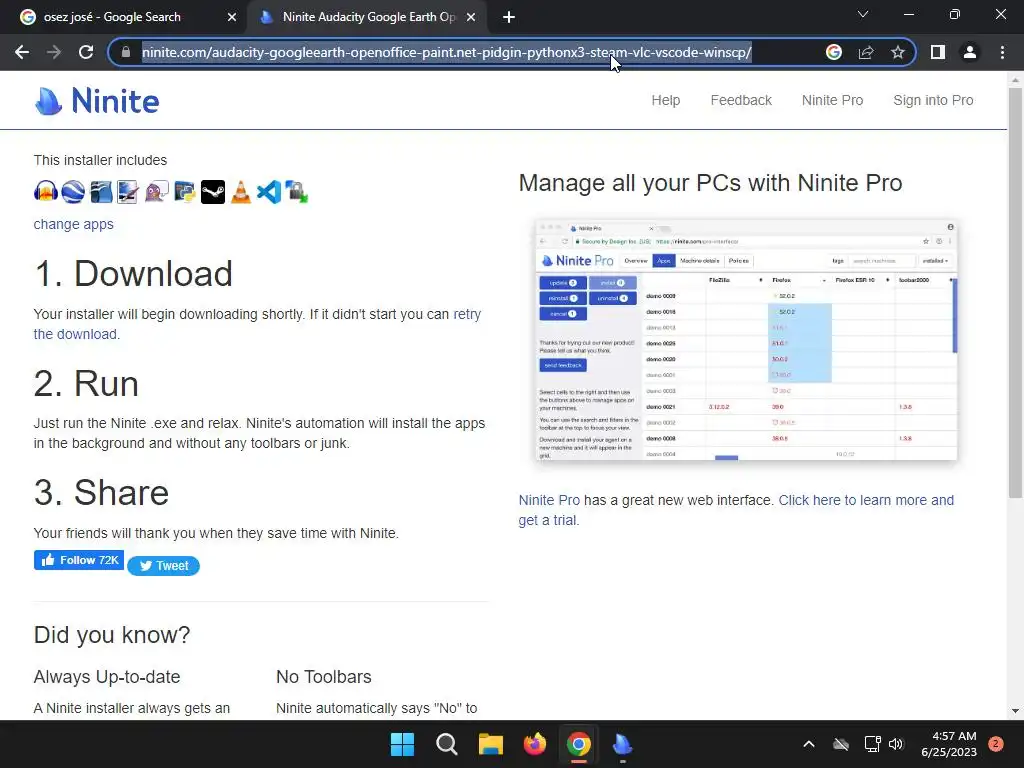
Task: Open Ninite Pro from header
Action: (x=833, y=101)
